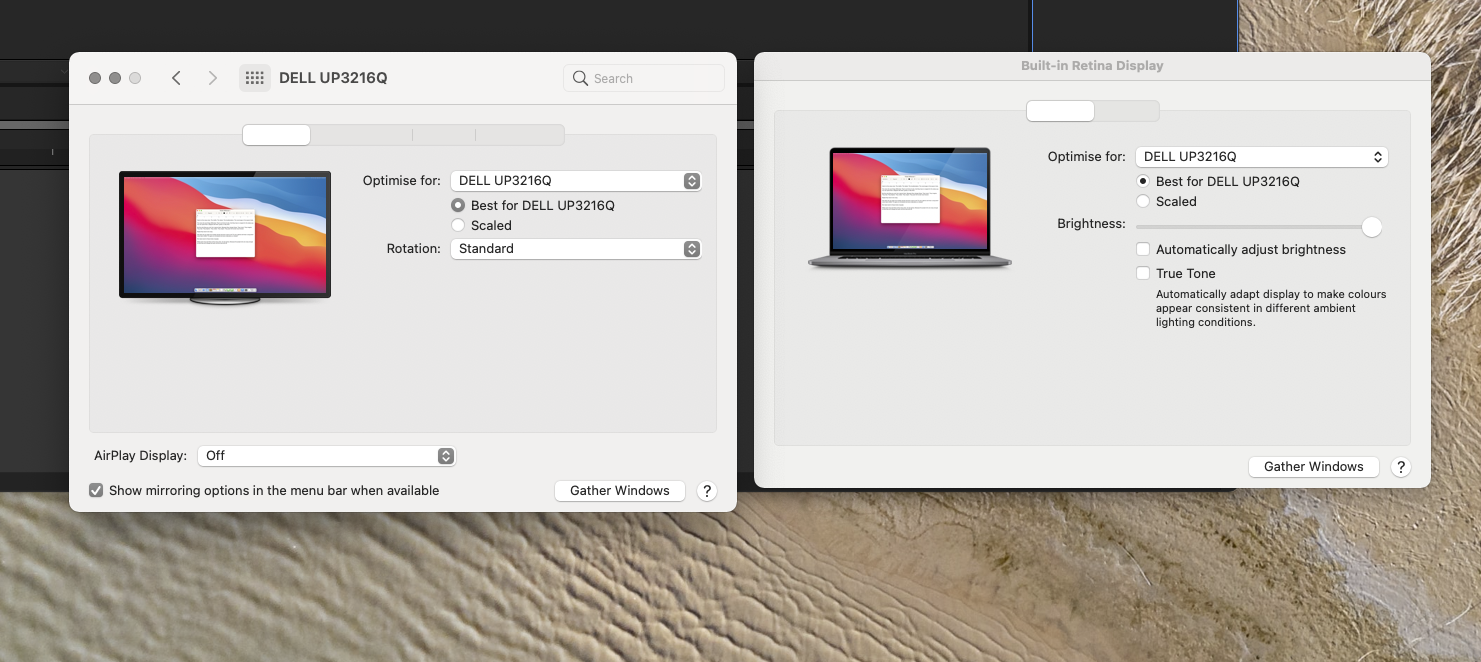The image size is (1481, 662).
Task: Open Optimise for dropdown in DELL UP3216Q window
Action: (x=576, y=181)
